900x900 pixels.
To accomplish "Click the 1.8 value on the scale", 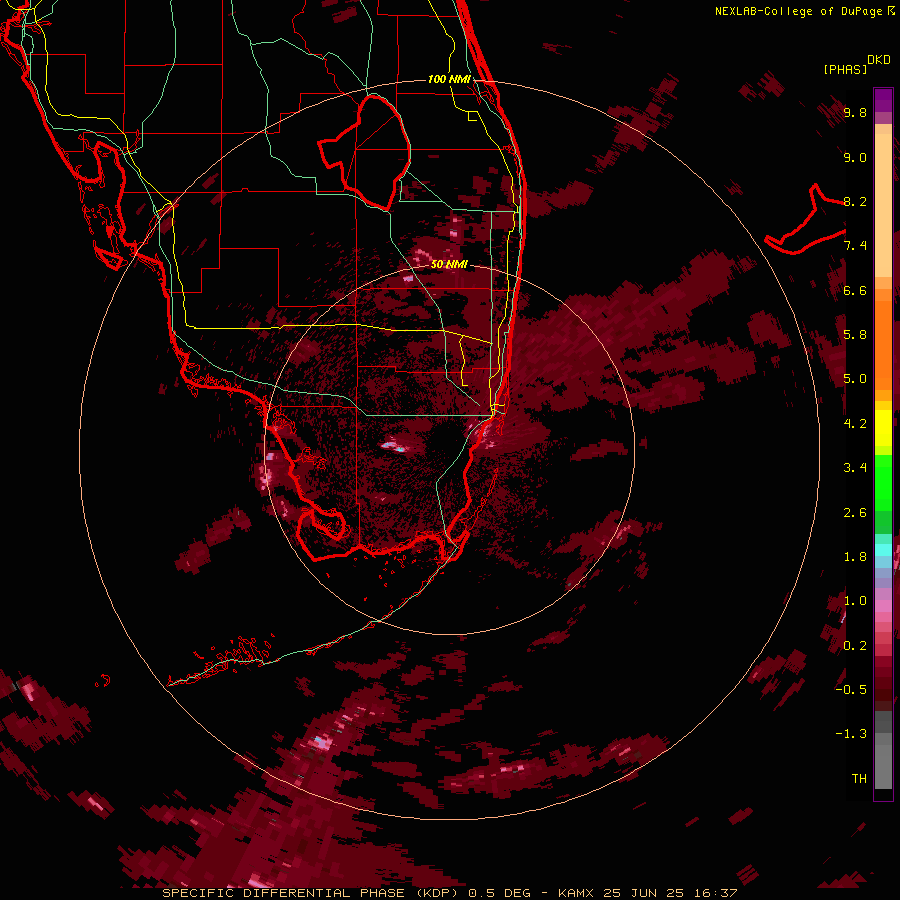I will pyautogui.click(x=855, y=557).
